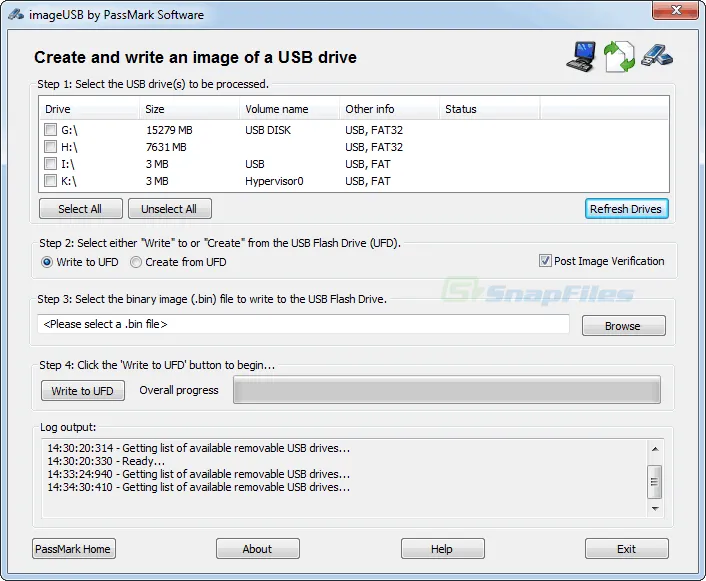Image resolution: width=706 pixels, height=581 pixels.
Task: Click 'USB, FAT' in the I:\ row
Action: point(368,164)
